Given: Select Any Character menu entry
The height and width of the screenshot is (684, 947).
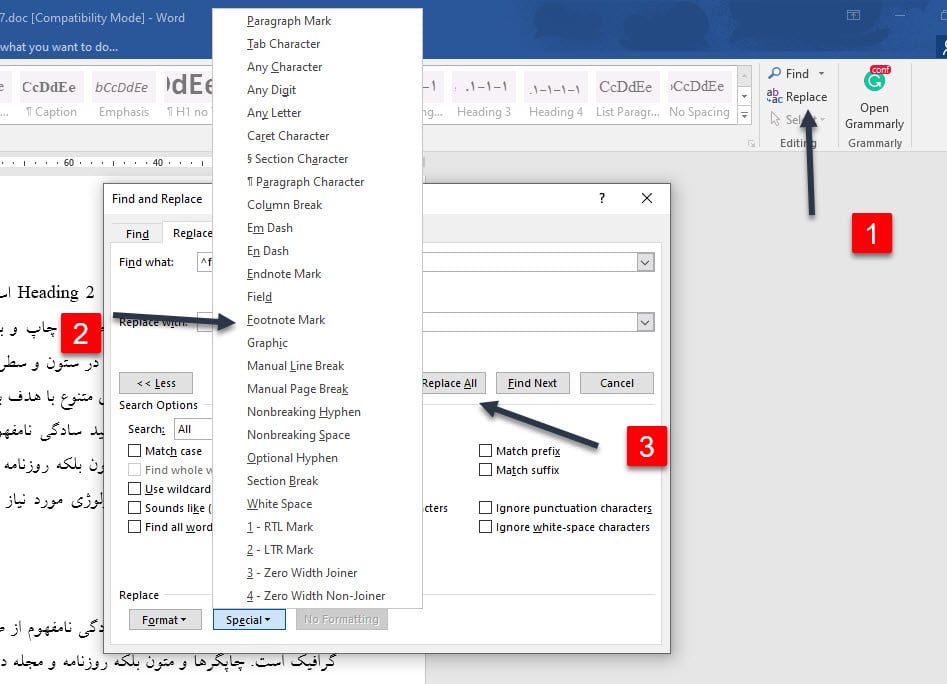Looking at the screenshot, I should pyautogui.click(x=317, y=67).
